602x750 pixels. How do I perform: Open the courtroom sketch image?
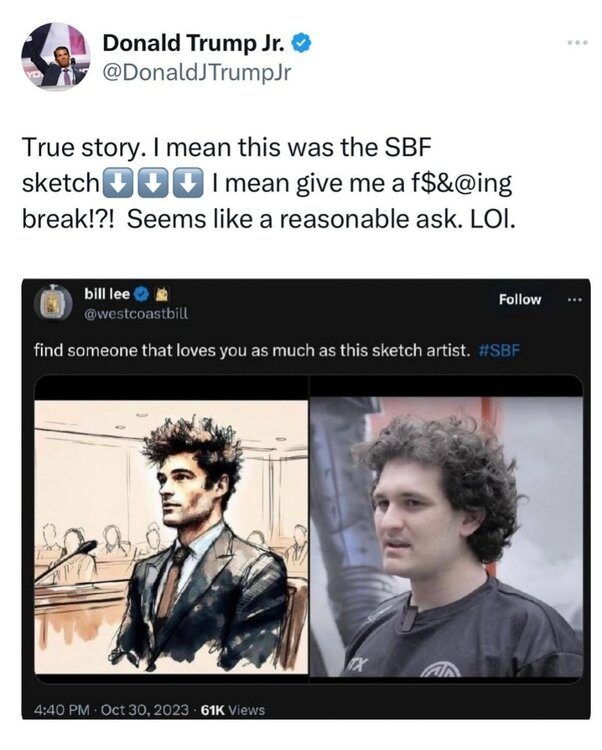(171, 537)
